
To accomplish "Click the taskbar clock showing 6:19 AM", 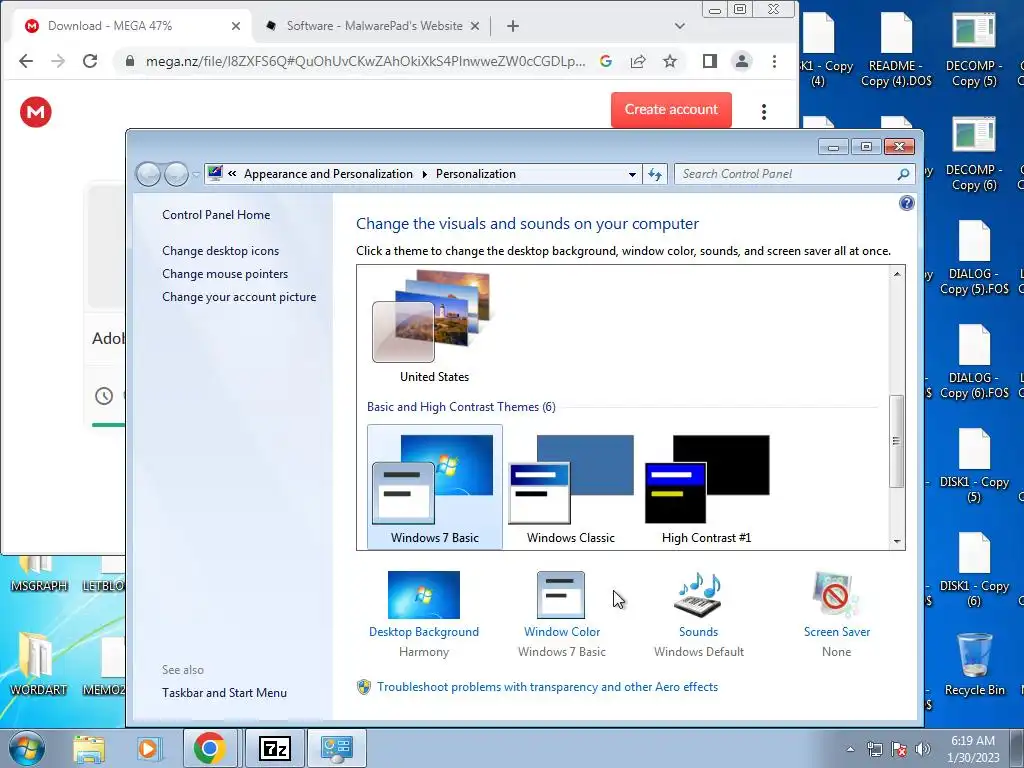I will point(973,749).
